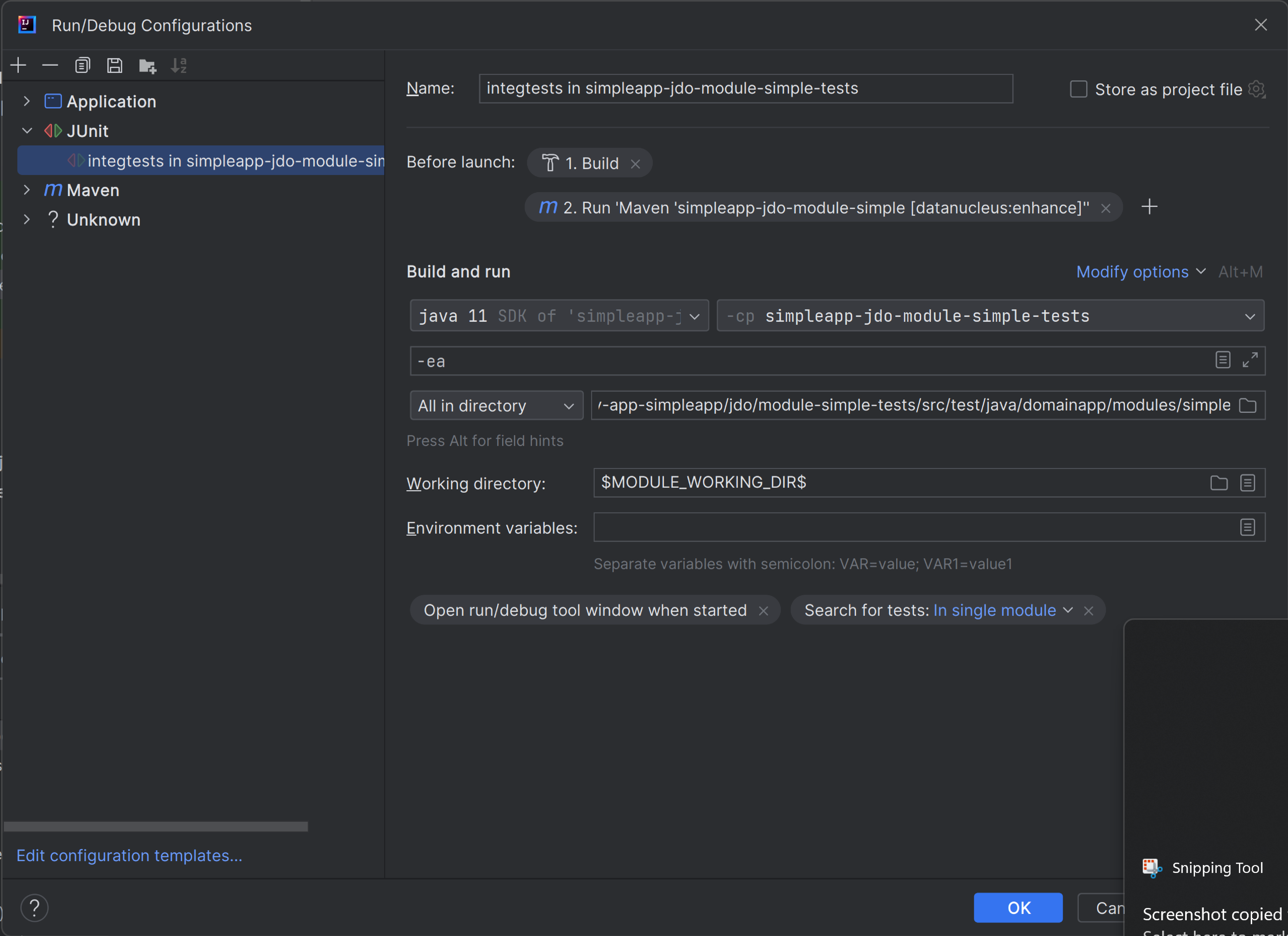The height and width of the screenshot is (936, 1288).
Task: Enable Store as project file checkbox
Action: pyautogui.click(x=1078, y=89)
